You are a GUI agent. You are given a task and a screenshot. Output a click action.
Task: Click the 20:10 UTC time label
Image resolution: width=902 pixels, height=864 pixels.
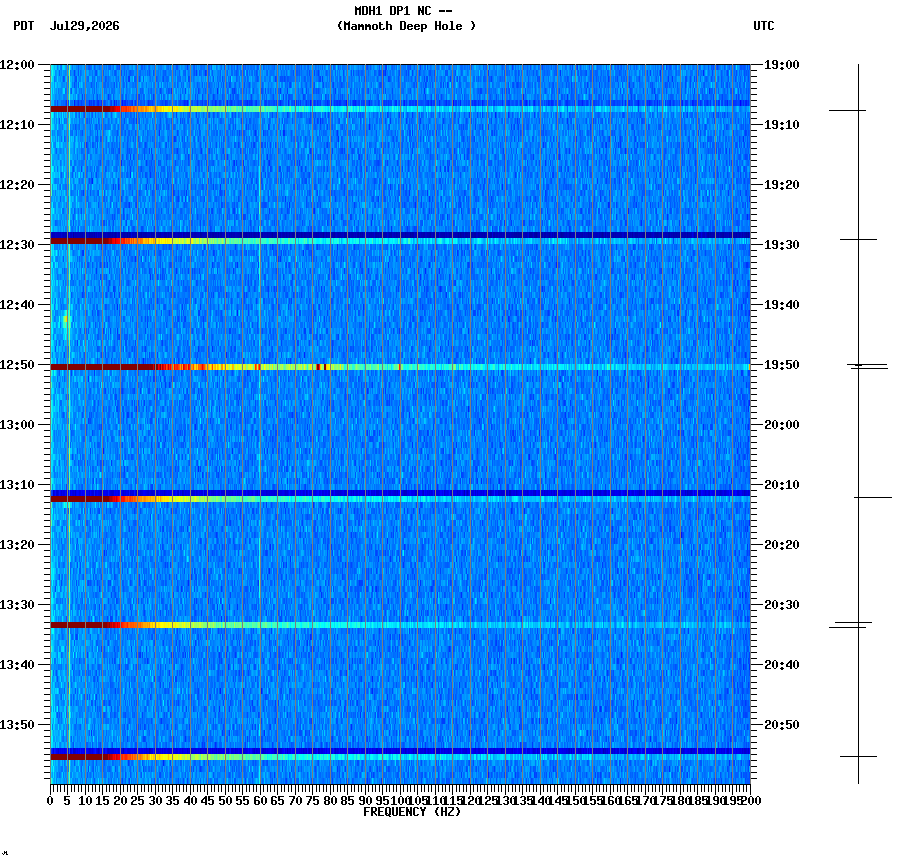782,485
